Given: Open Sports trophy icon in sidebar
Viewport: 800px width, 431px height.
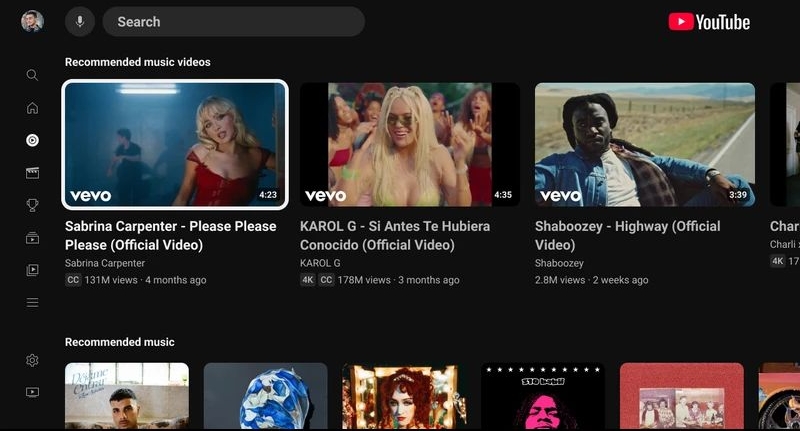Looking at the screenshot, I should (x=32, y=205).
